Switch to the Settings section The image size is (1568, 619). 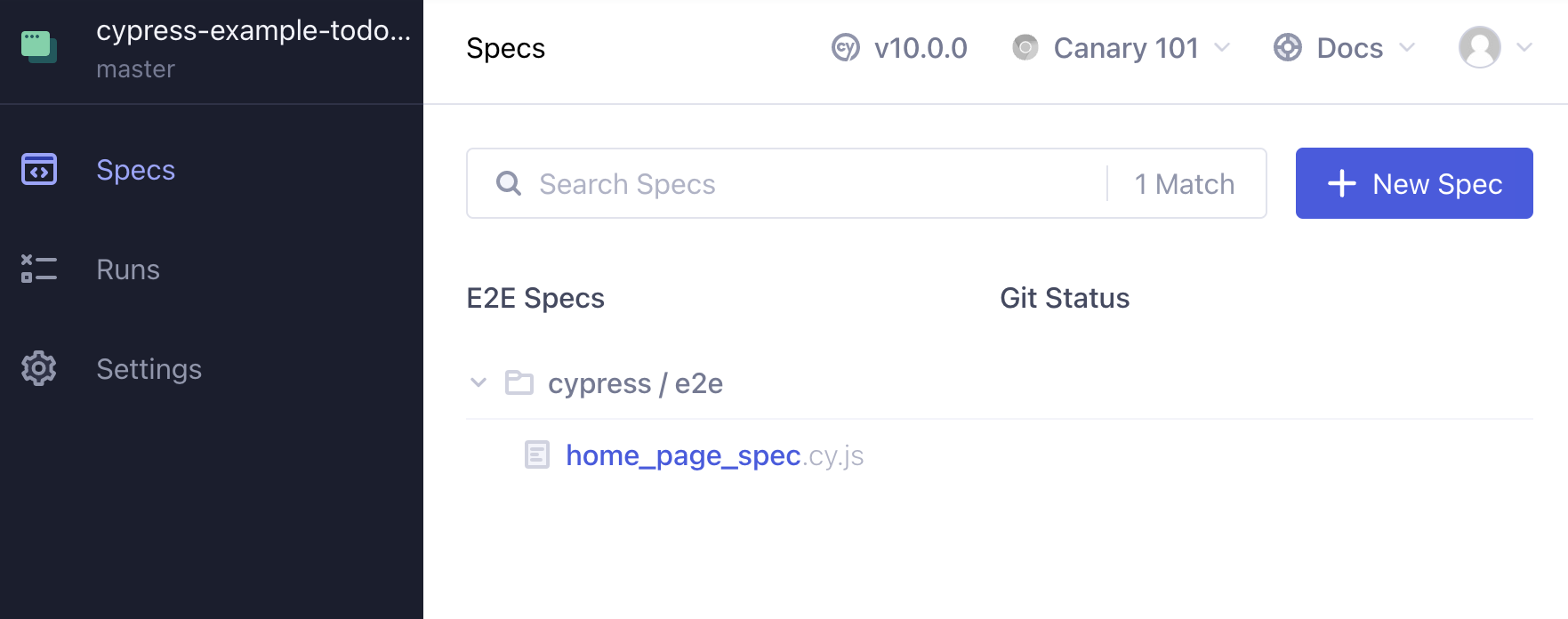pyautogui.click(x=149, y=368)
